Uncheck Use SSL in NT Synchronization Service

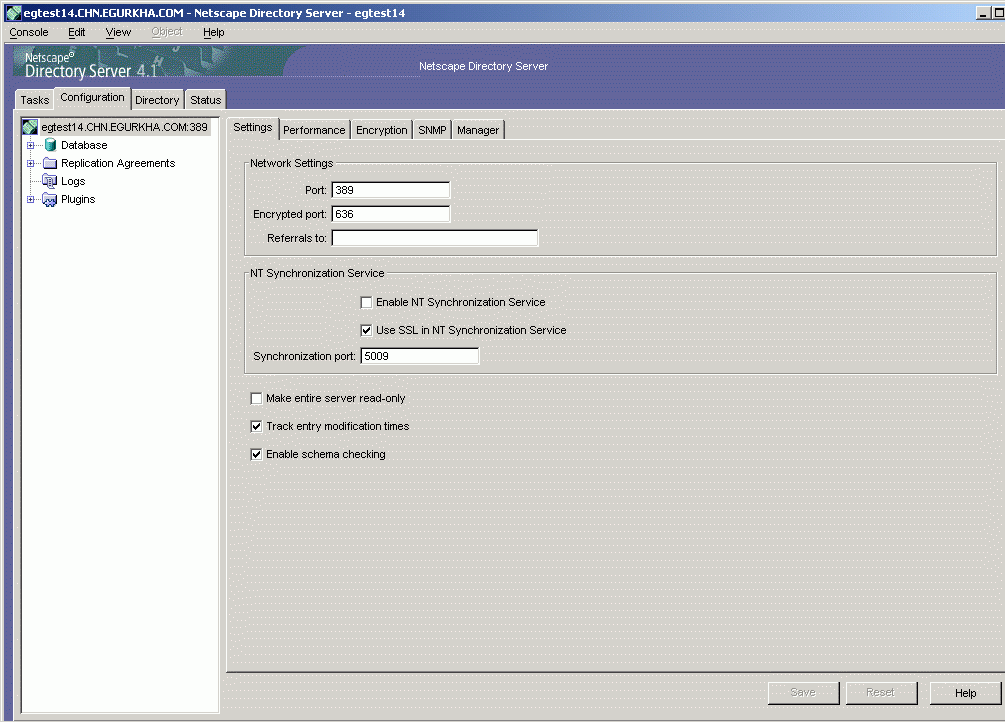(367, 330)
